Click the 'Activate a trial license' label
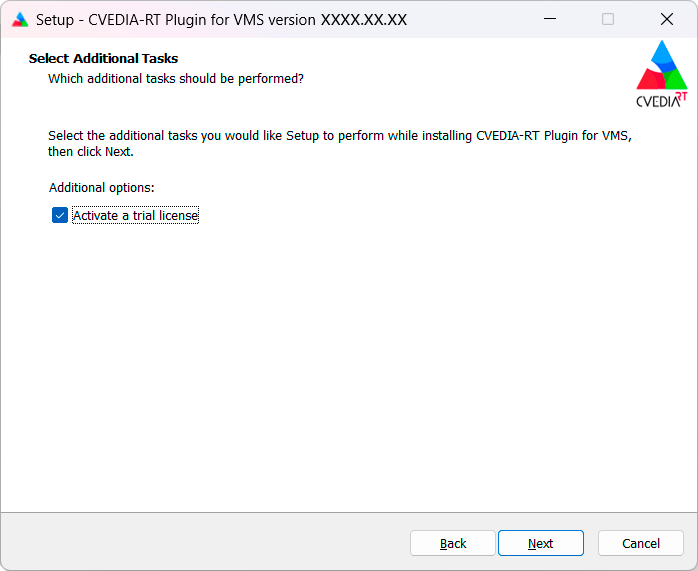698x571 pixels. click(135, 215)
